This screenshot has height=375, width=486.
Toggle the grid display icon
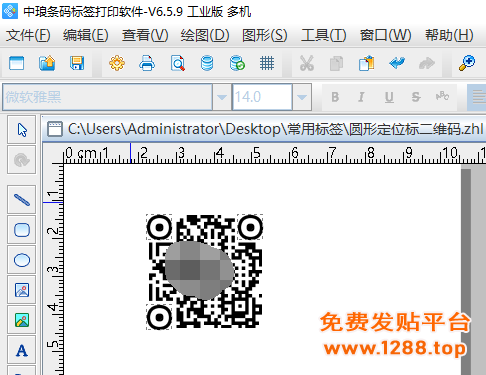267,63
